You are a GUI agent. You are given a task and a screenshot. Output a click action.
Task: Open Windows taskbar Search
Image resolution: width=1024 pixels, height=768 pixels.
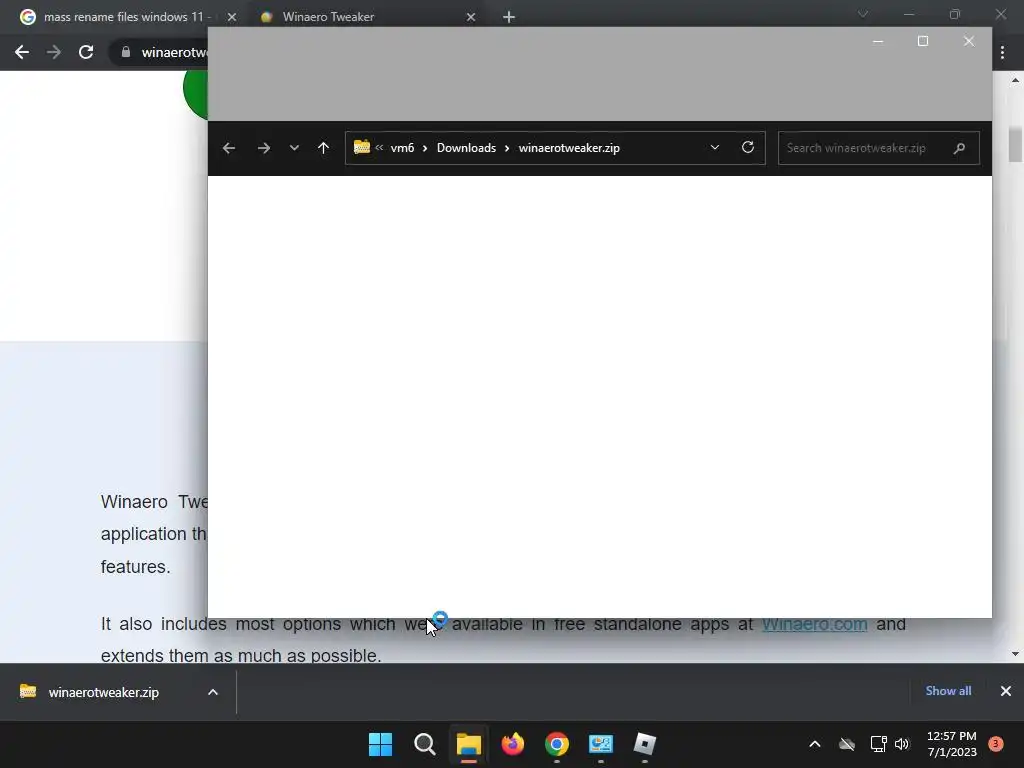click(424, 744)
